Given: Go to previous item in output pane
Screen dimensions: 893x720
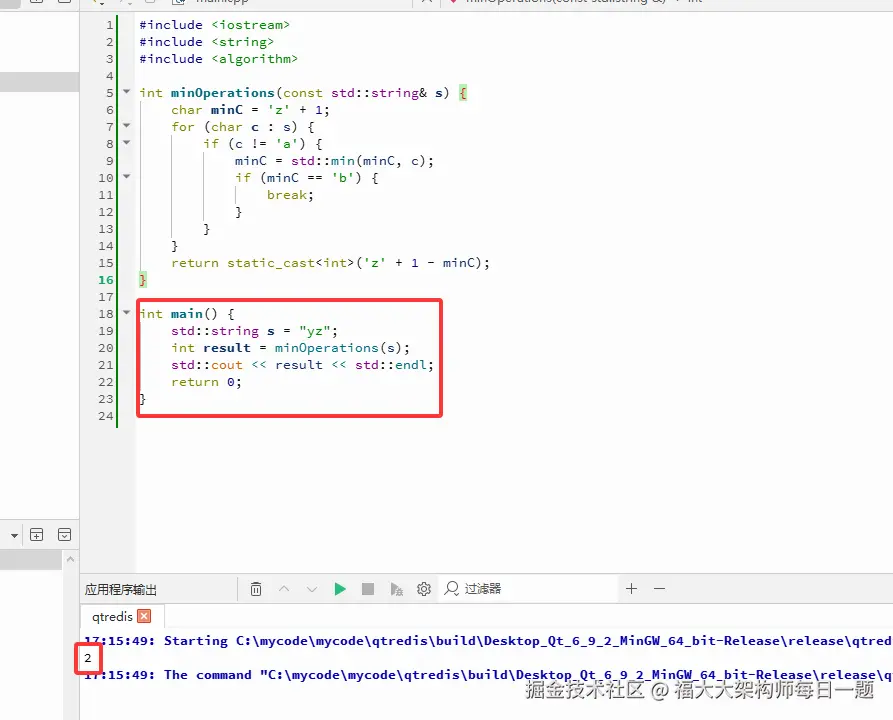Looking at the screenshot, I should tap(284, 588).
